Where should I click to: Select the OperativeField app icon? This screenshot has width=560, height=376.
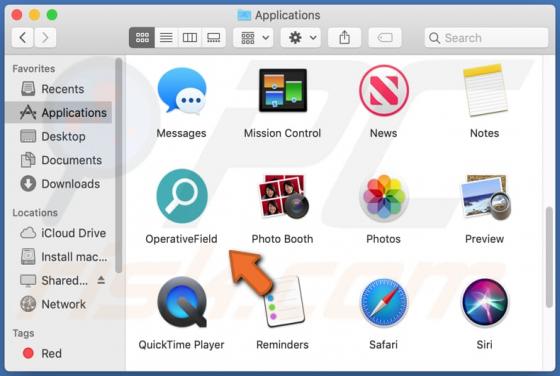tap(182, 196)
